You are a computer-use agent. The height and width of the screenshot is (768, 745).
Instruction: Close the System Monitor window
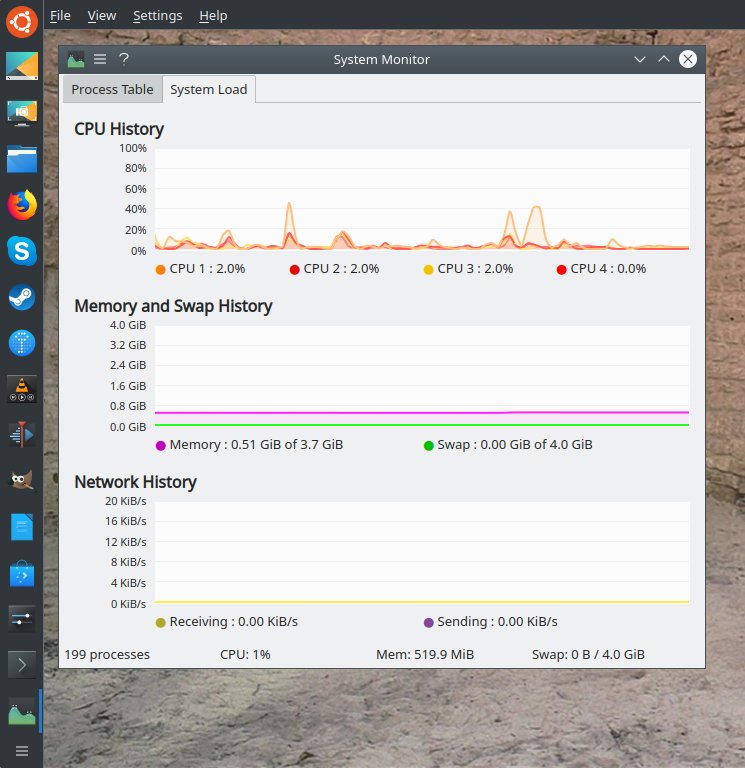pos(688,59)
